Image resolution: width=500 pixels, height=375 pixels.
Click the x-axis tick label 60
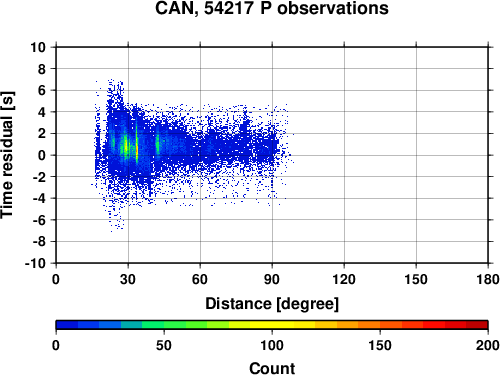[200, 279]
